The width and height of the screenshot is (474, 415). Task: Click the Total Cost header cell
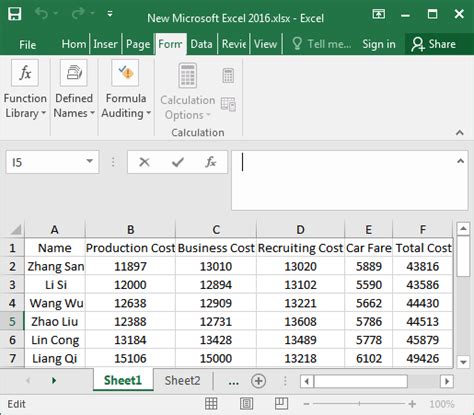tap(423, 248)
